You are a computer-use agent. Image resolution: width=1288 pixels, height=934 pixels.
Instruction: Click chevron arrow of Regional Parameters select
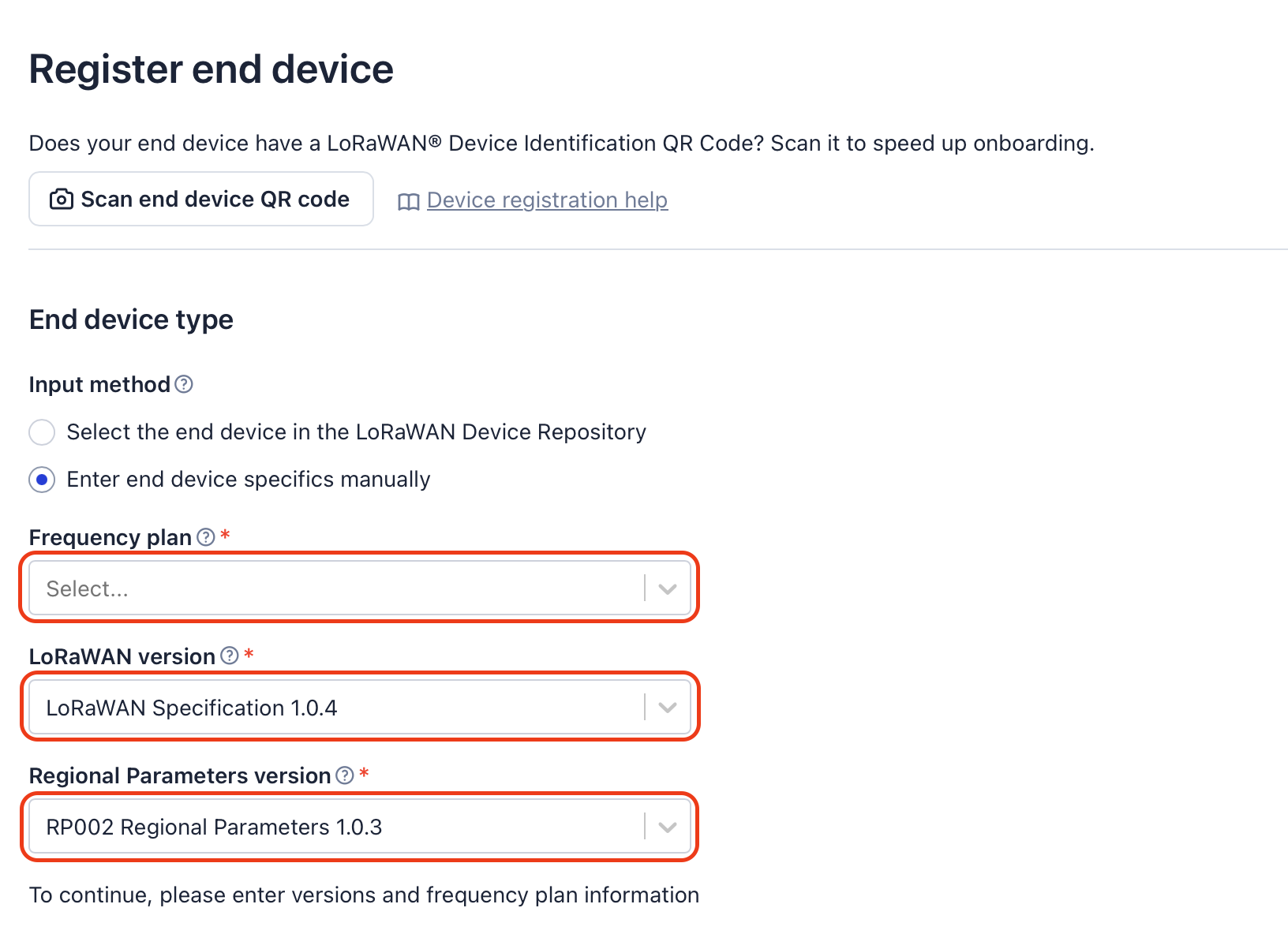(x=668, y=828)
